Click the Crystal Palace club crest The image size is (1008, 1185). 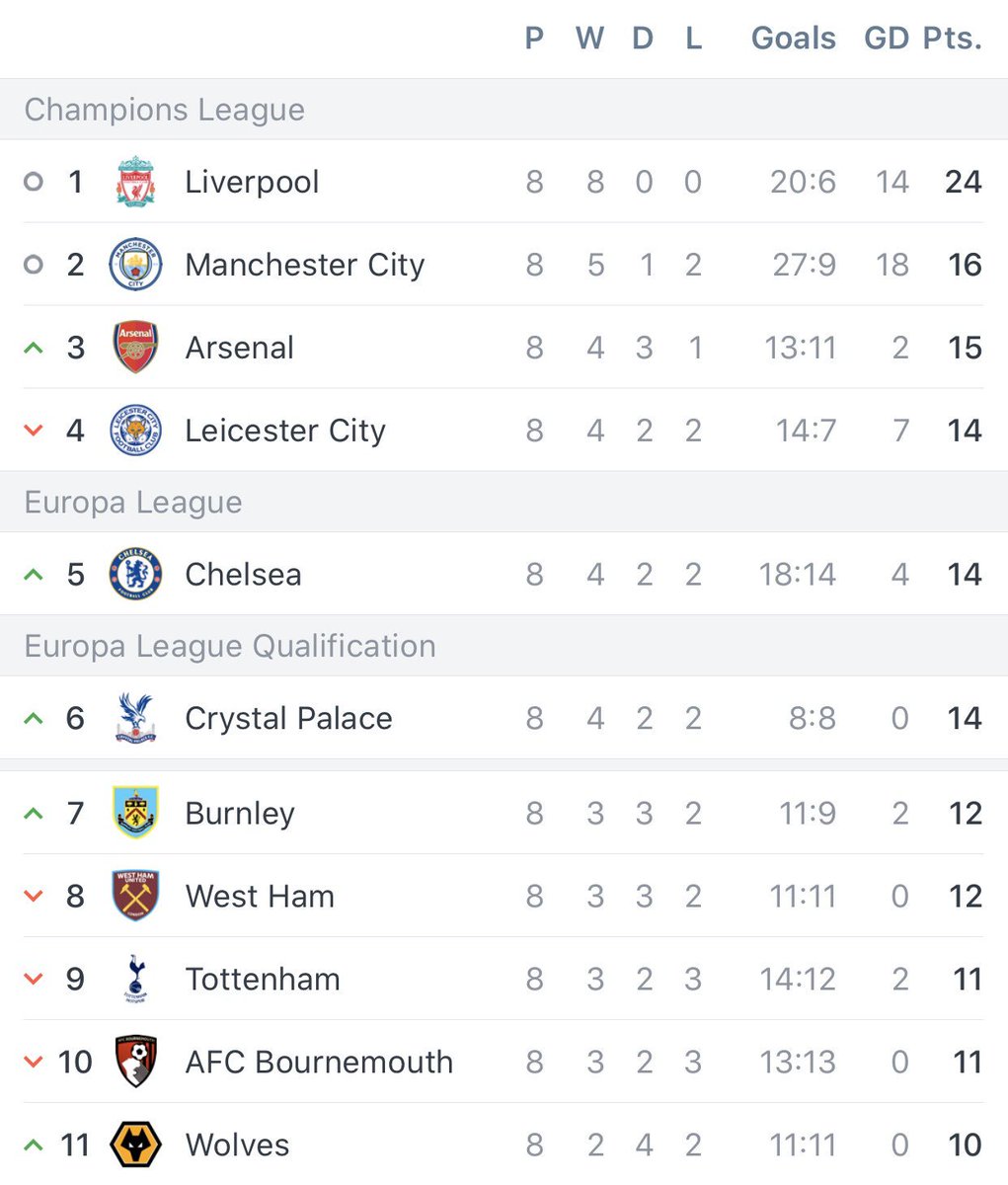[x=135, y=718]
